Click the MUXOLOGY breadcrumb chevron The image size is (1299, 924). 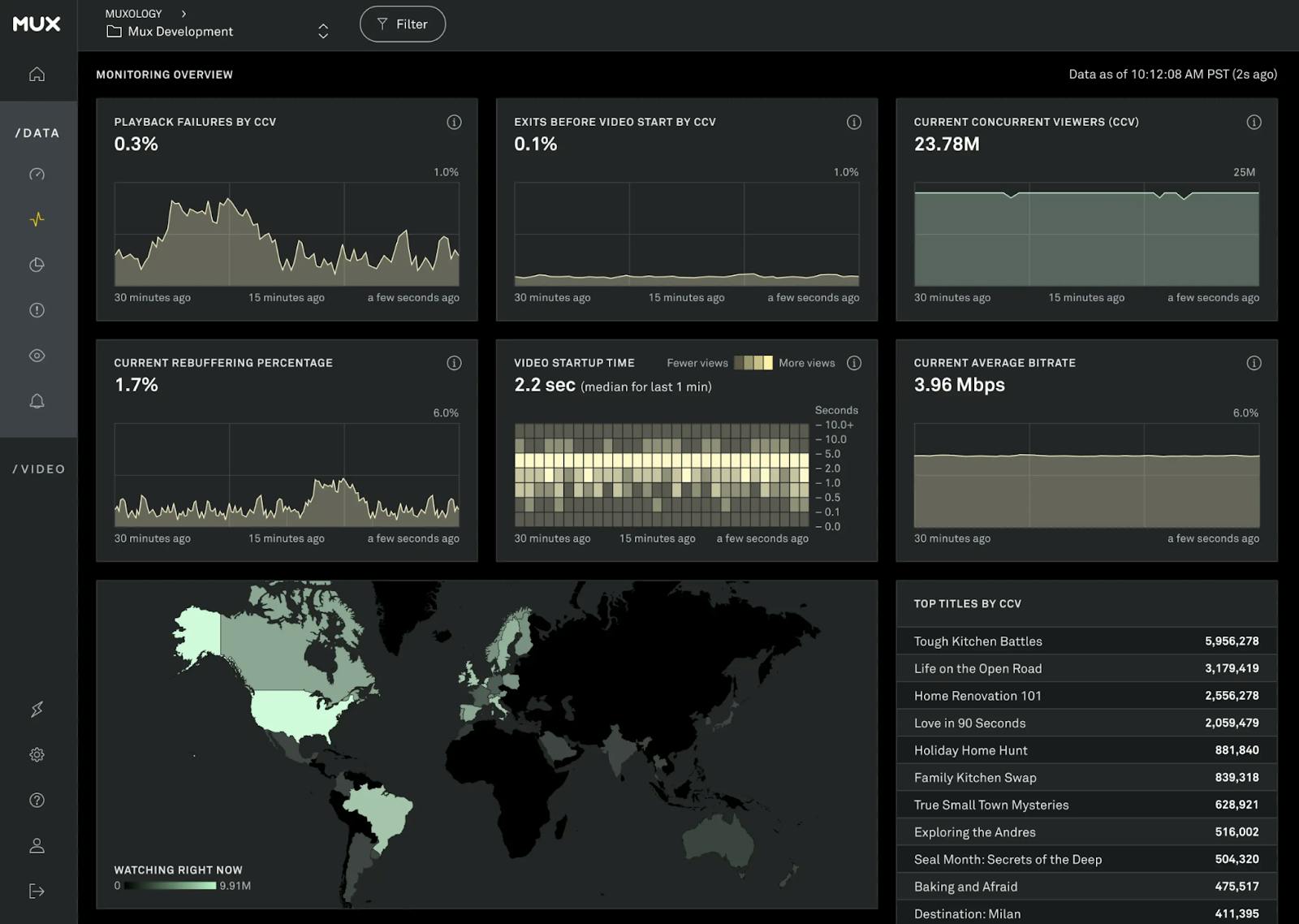pyautogui.click(x=184, y=14)
